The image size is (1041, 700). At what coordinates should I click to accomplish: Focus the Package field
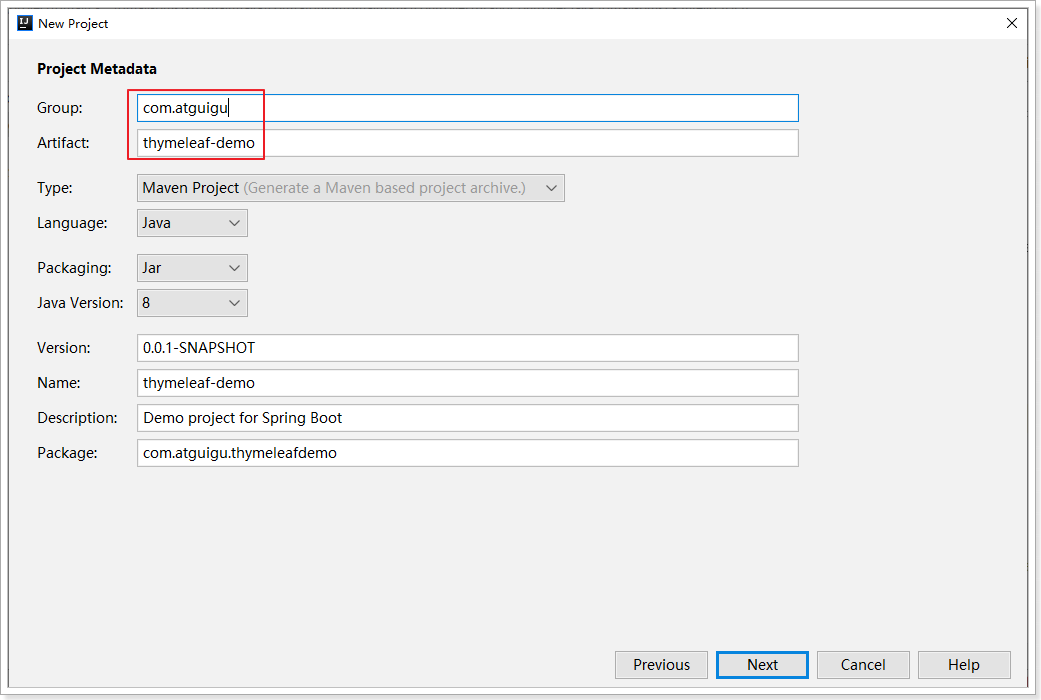point(467,453)
